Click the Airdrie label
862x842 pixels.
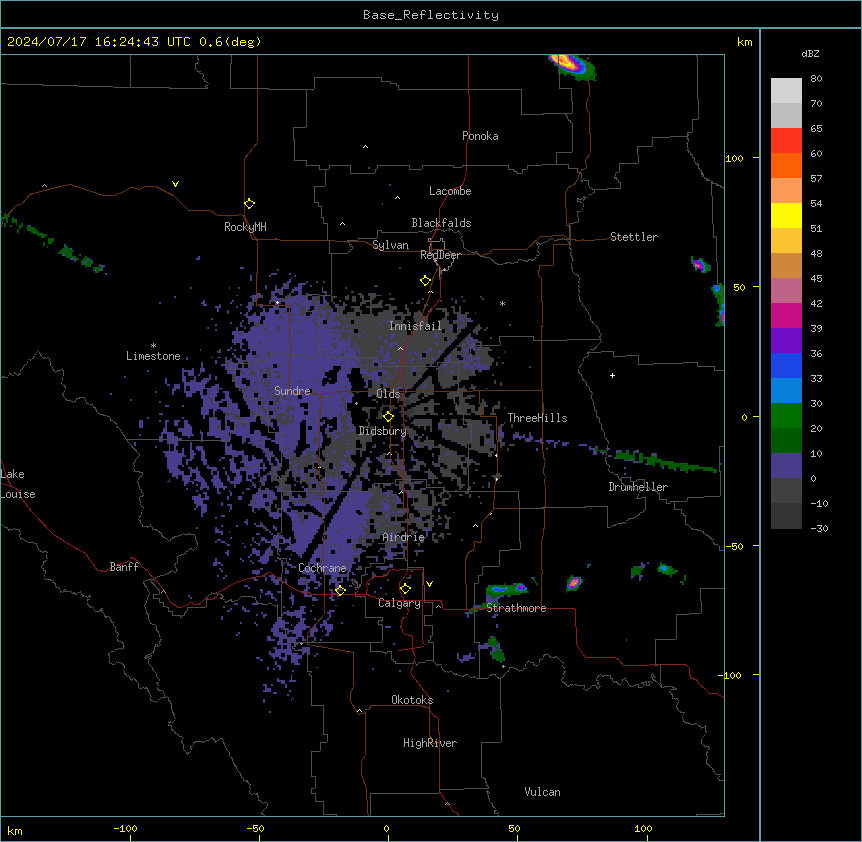coord(404,537)
